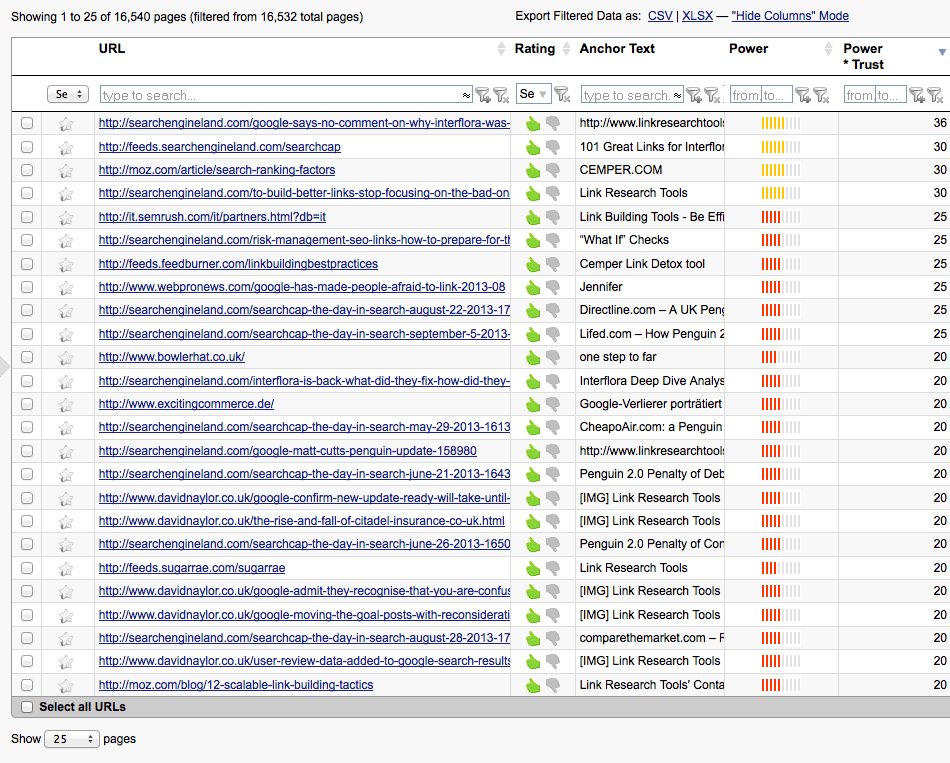The height and width of the screenshot is (763, 950).
Task: Clear the Power column filter icon
Action: [820, 95]
